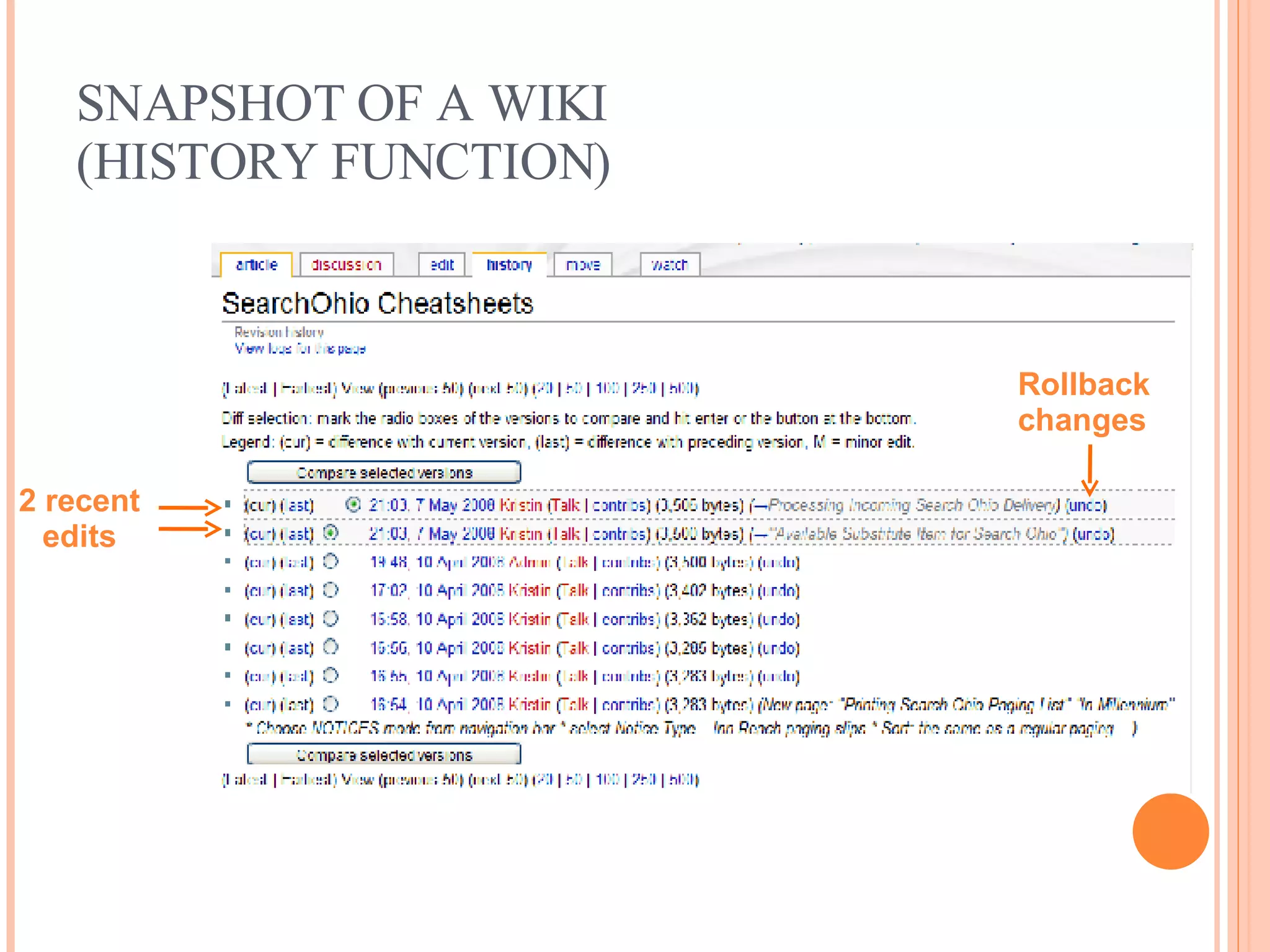Select radio for 16:55 10 April revision
Screen dimensions: 1270x952
click(331, 675)
